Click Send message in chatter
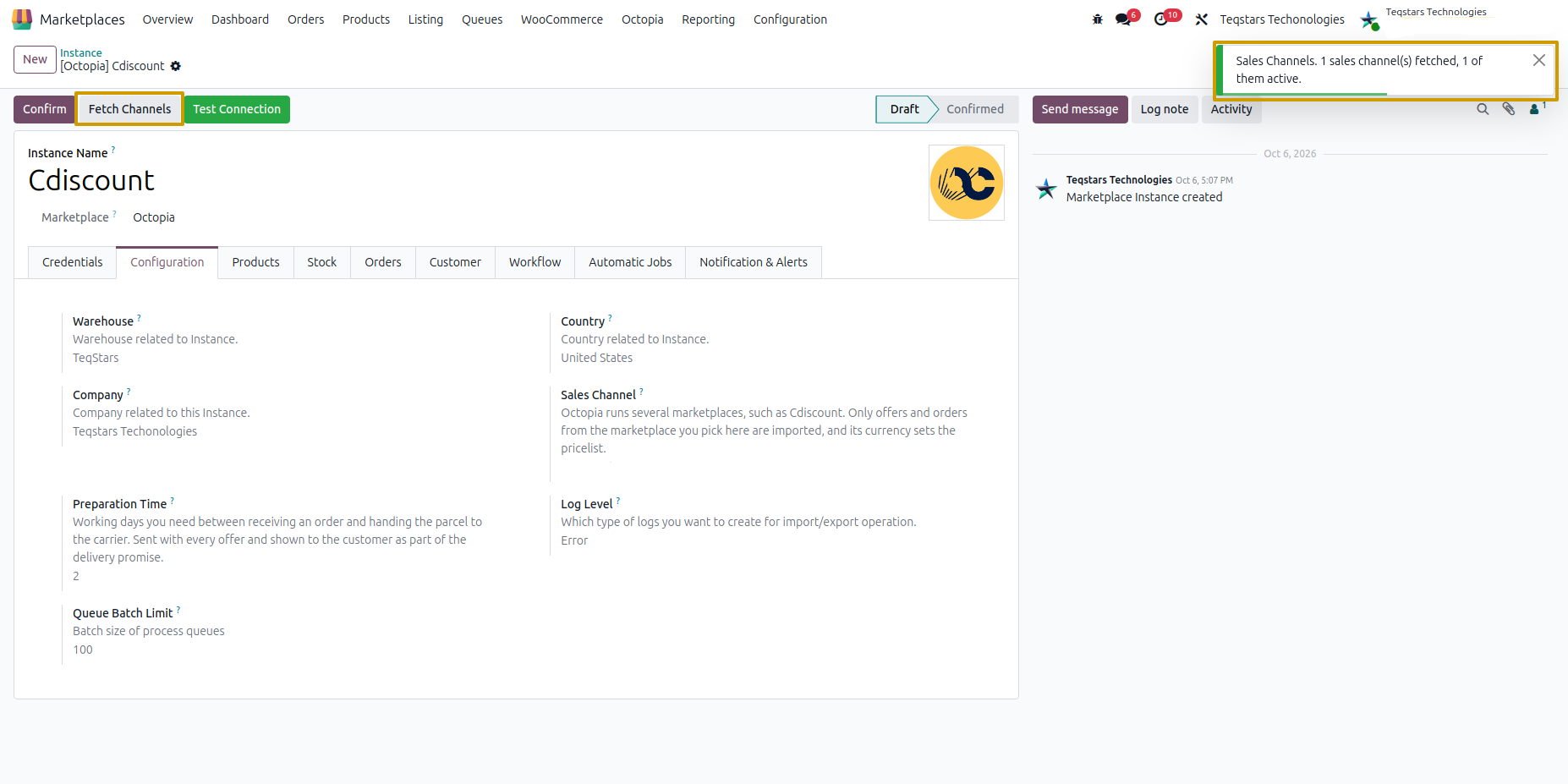This screenshot has height=784, width=1568. [1080, 109]
